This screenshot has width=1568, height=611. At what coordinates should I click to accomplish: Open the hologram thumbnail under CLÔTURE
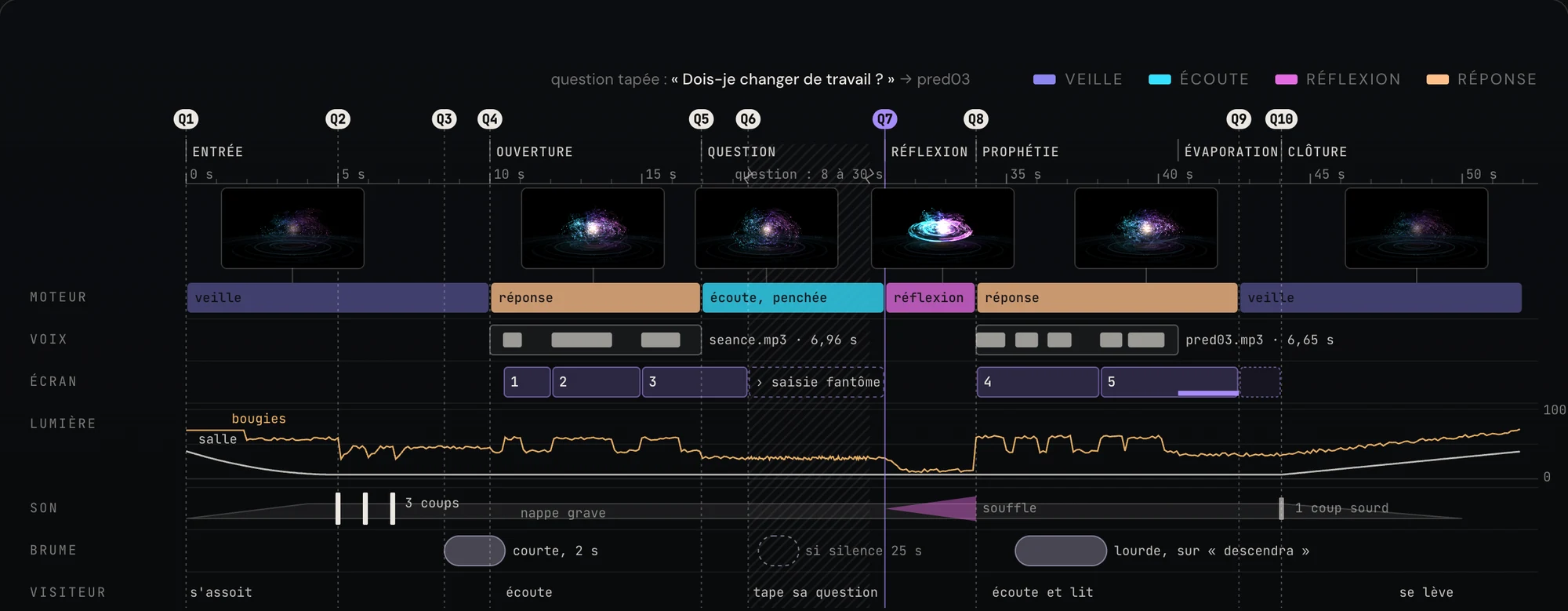tap(1417, 228)
